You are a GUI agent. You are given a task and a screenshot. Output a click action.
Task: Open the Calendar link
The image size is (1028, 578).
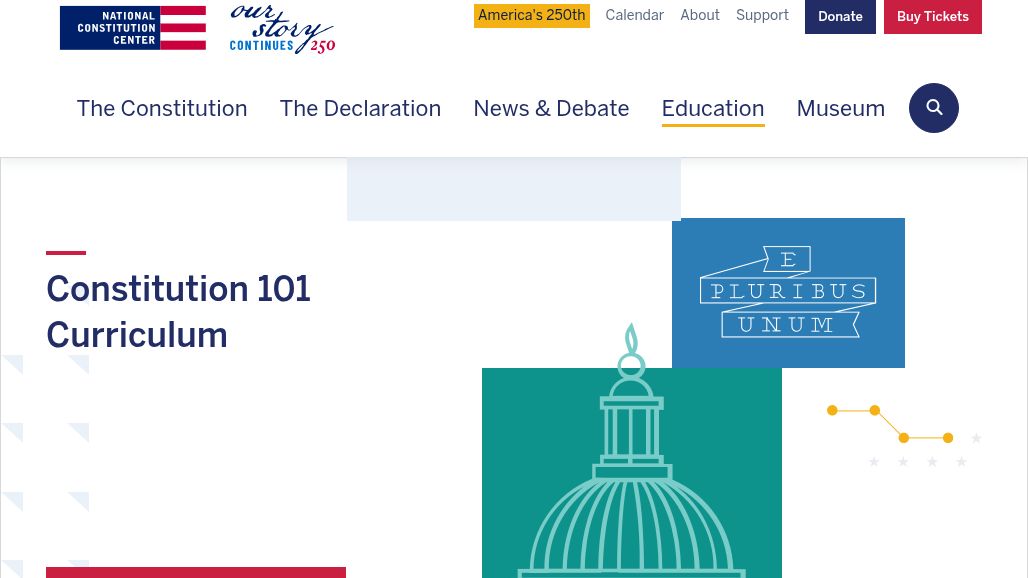[634, 16]
